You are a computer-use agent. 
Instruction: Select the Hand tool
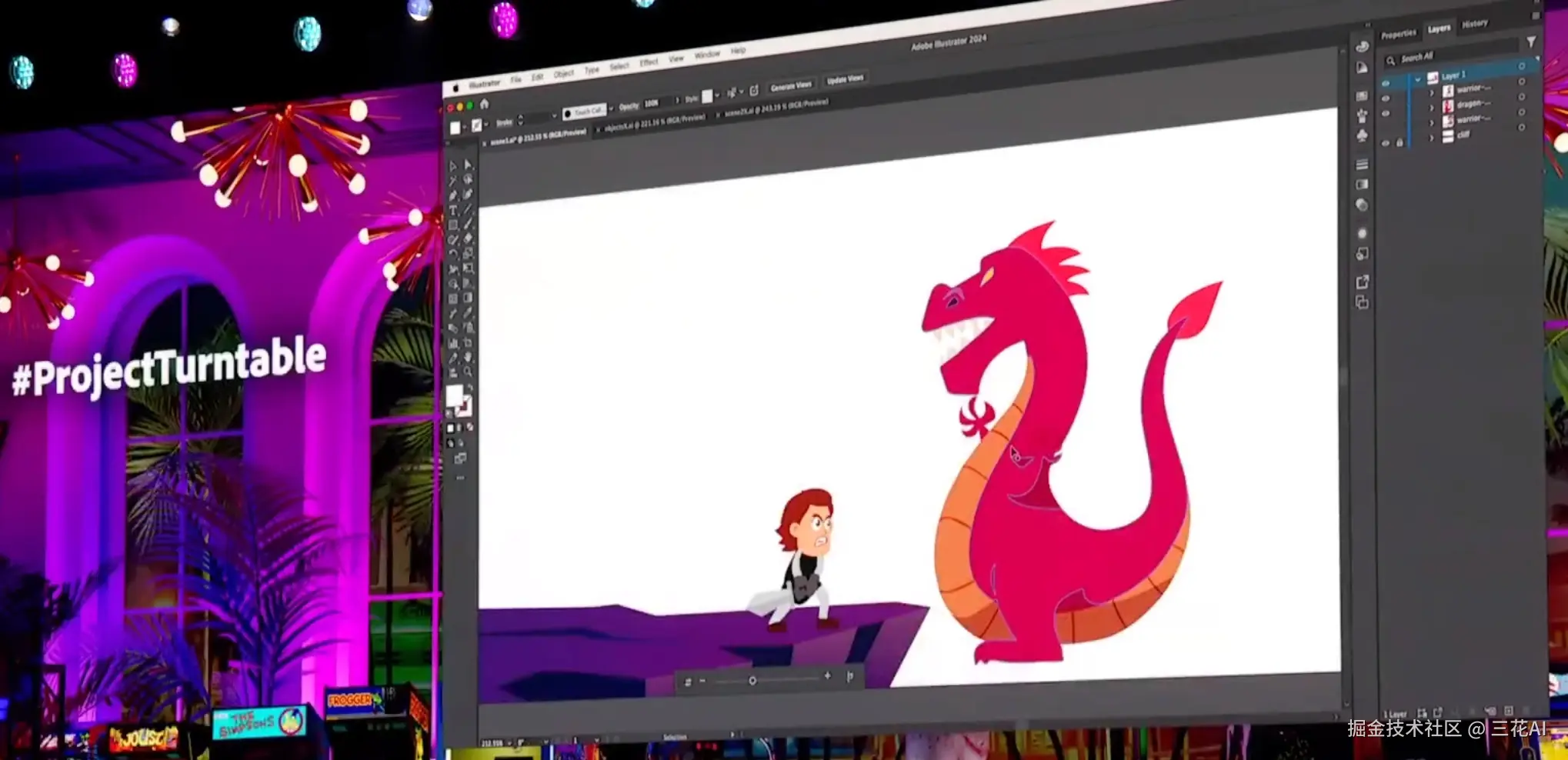(x=468, y=357)
